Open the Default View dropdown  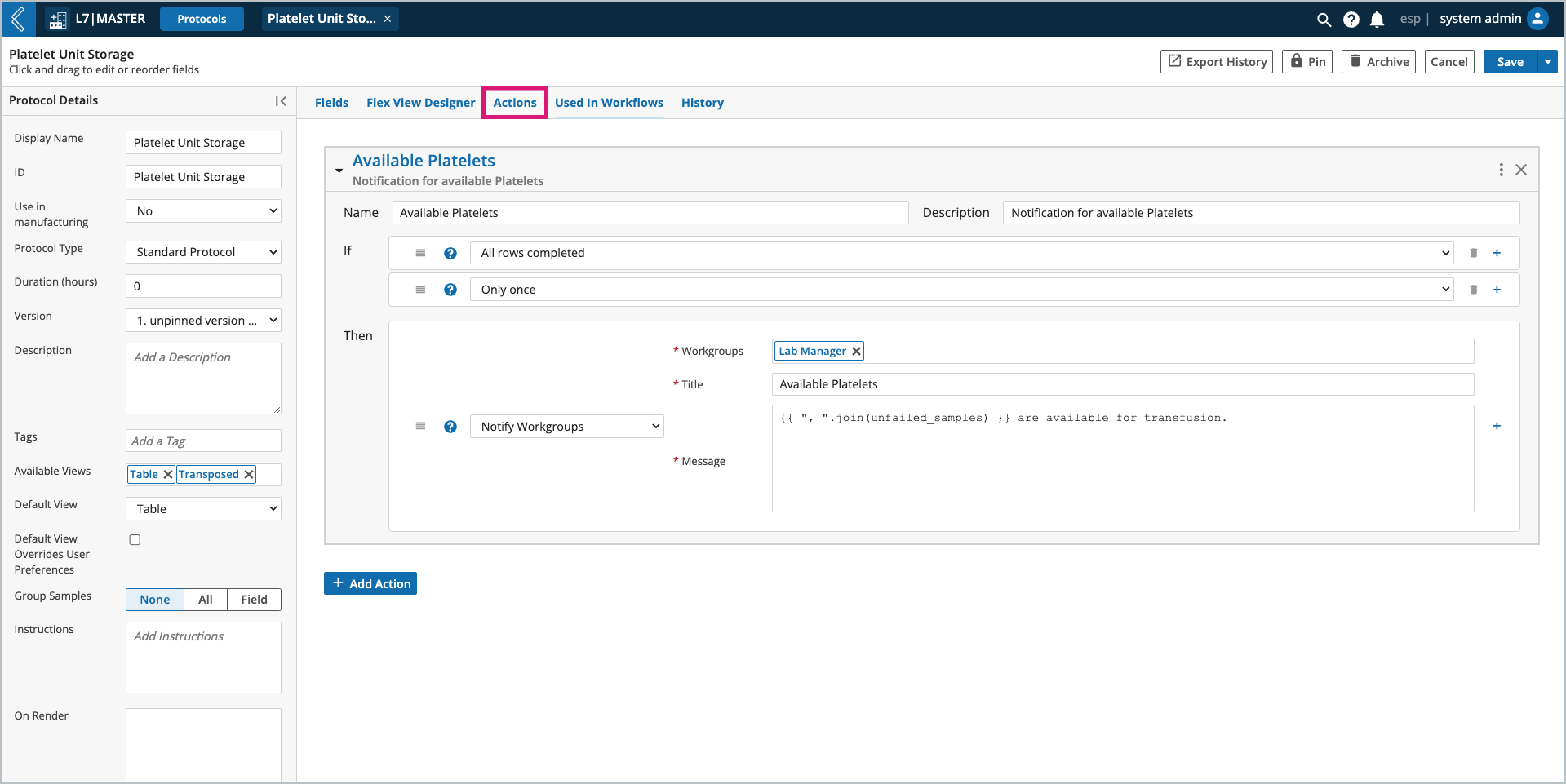pos(203,509)
